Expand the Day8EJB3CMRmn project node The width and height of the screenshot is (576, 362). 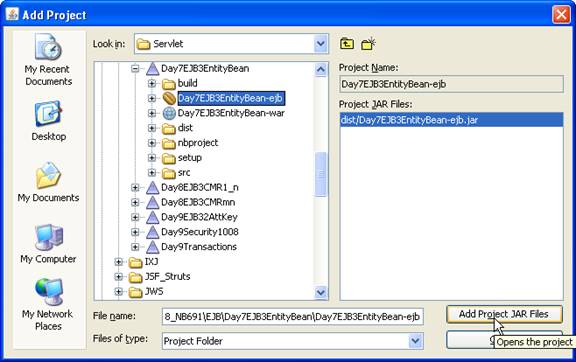135,202
